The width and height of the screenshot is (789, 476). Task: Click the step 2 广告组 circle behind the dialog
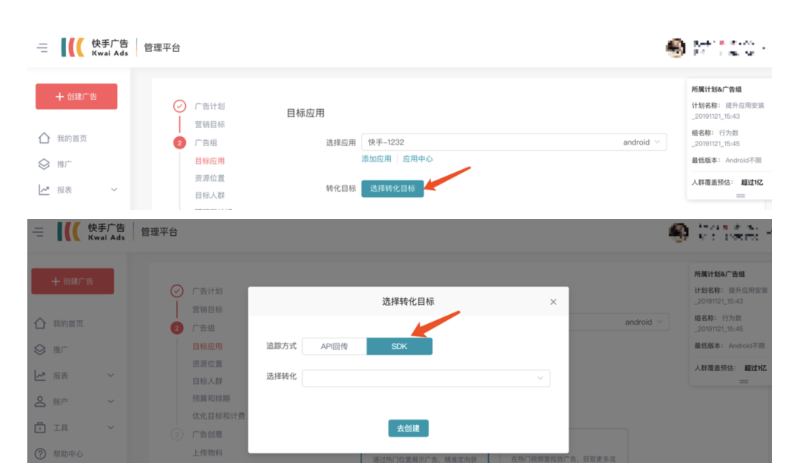pyautogui.click(x=177, y=328)
